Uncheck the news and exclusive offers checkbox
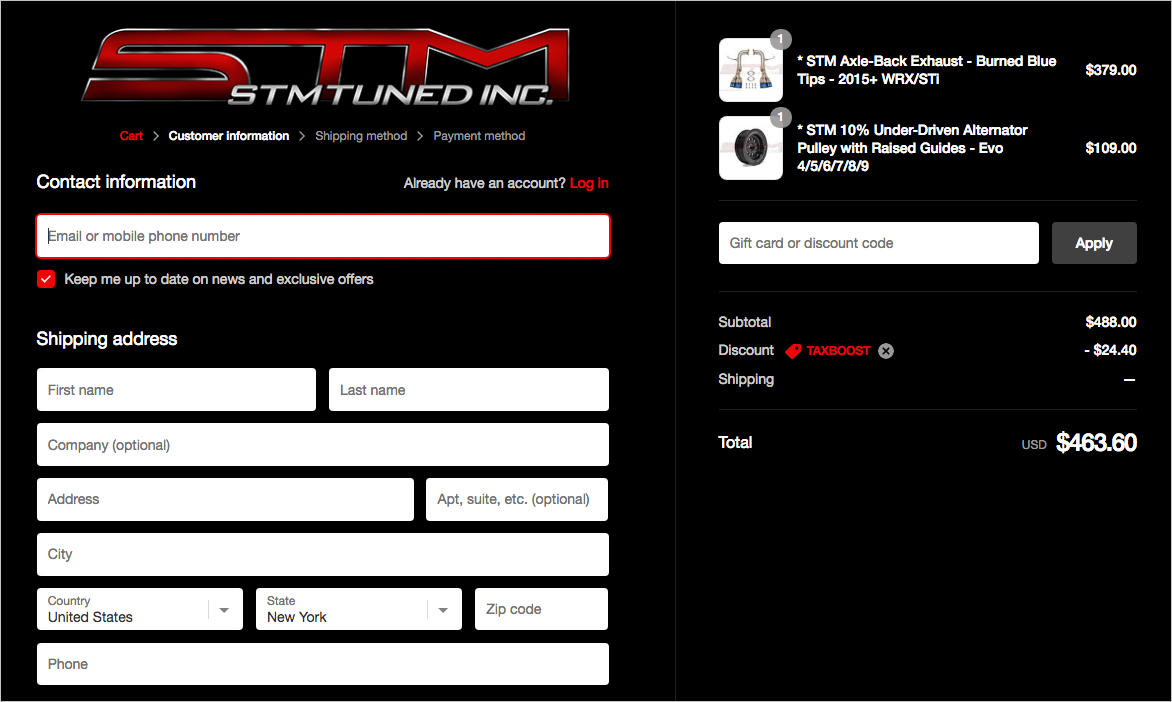This screenshot has width=1172, height=702. coord(46,280)
